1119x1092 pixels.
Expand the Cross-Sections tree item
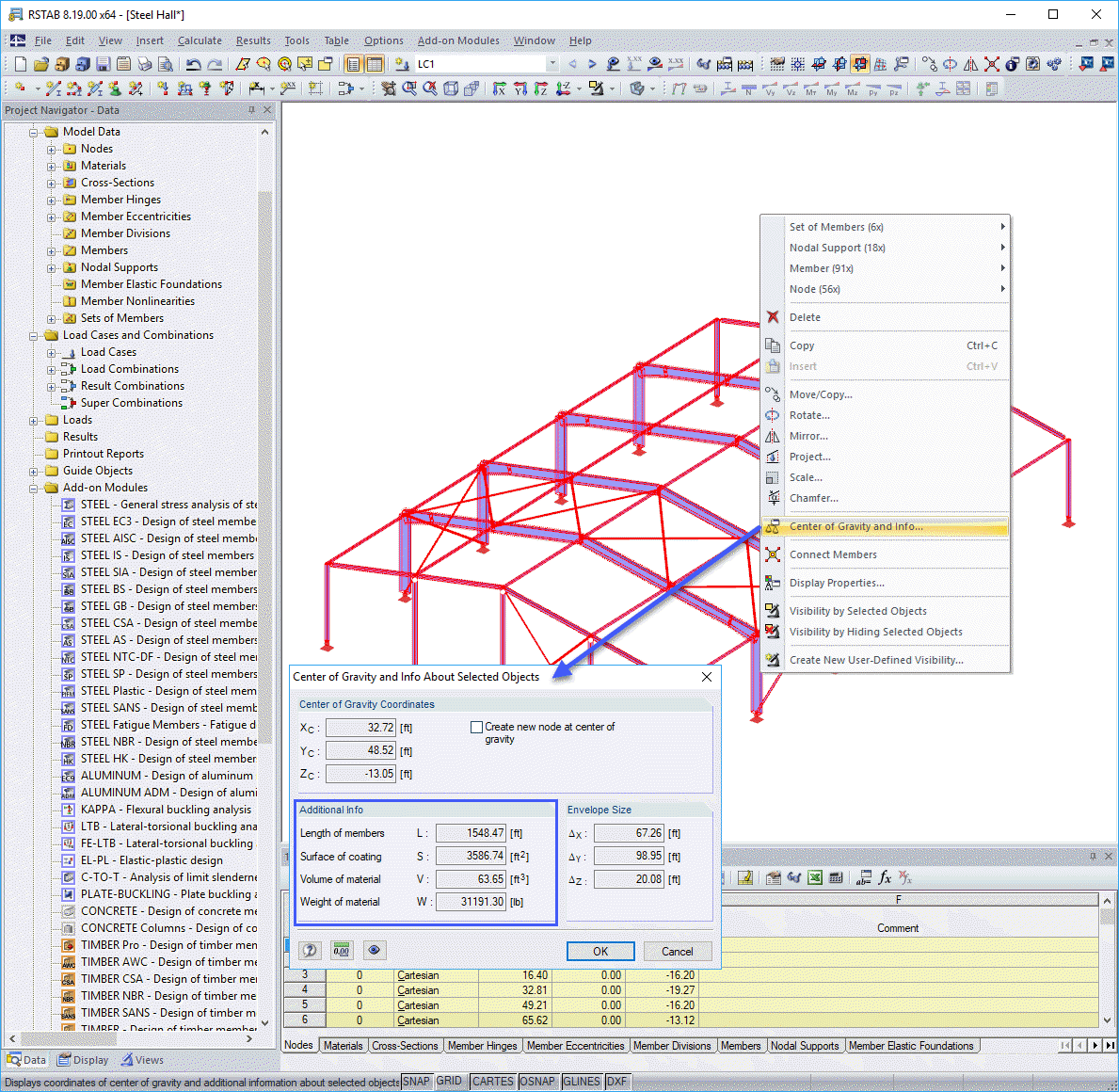[x=52, y=184]
